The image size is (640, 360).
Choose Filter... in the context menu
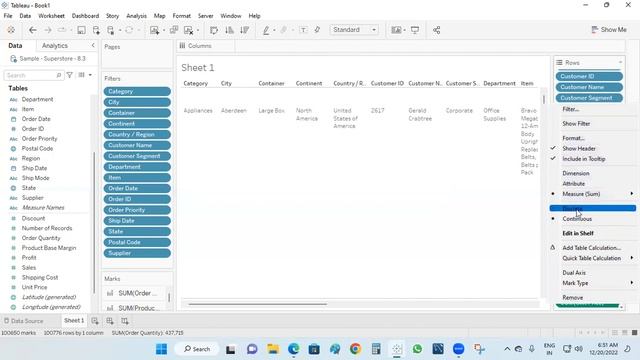click(571, 109)
